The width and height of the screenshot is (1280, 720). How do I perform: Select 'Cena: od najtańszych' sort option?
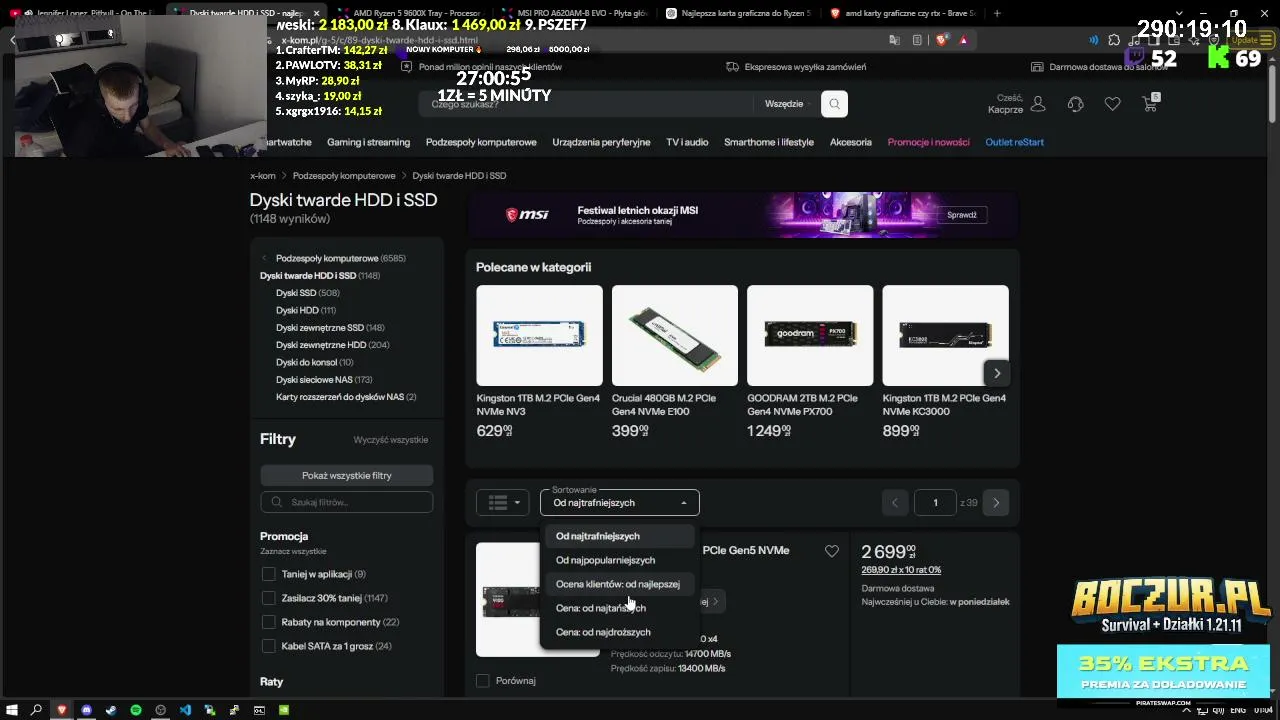pos(619,608)
